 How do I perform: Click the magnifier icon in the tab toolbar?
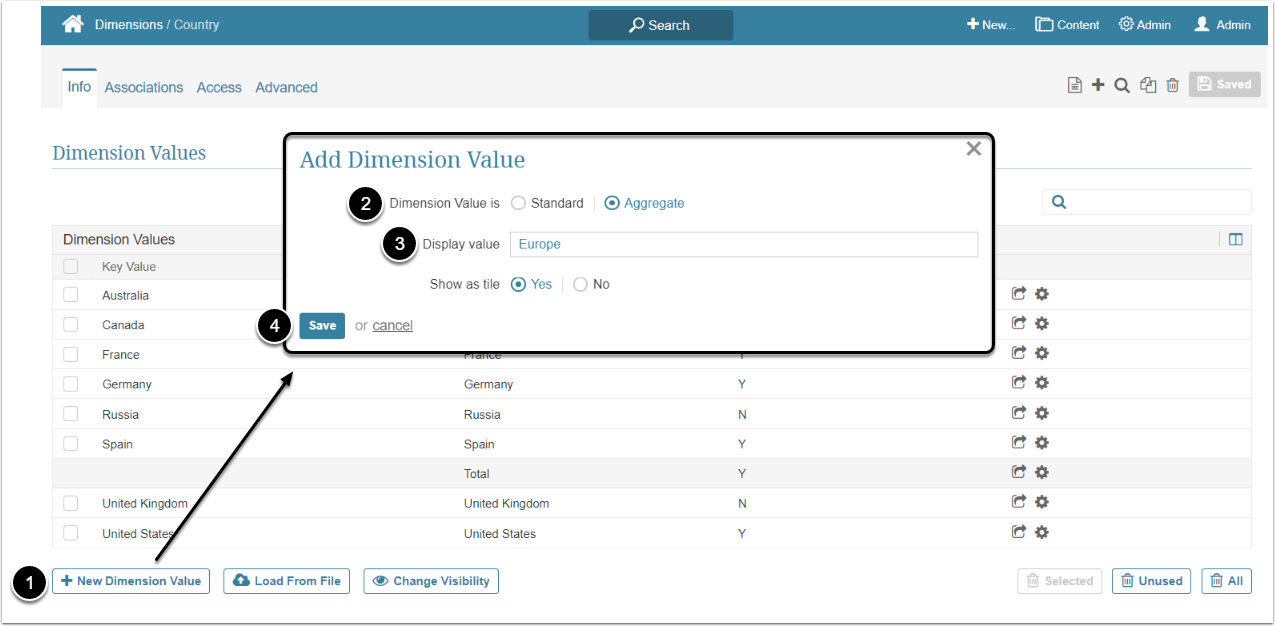pos(1122,86)
